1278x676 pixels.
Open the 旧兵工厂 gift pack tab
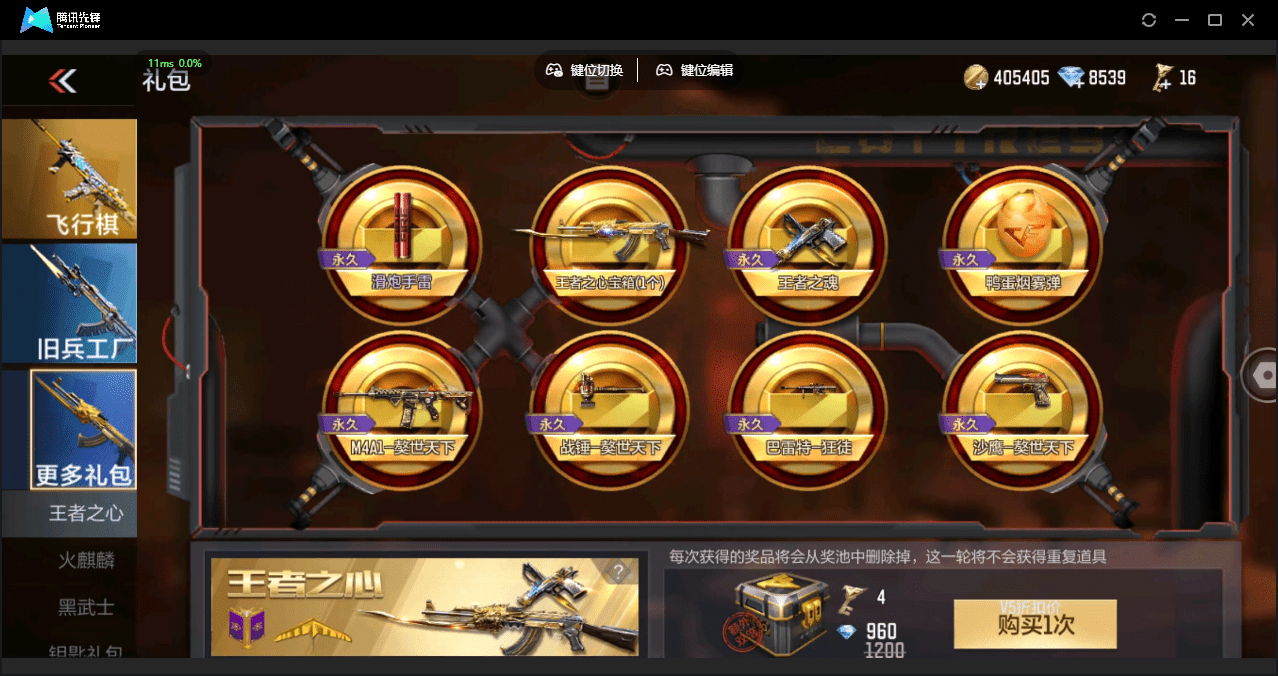[69, 303]
